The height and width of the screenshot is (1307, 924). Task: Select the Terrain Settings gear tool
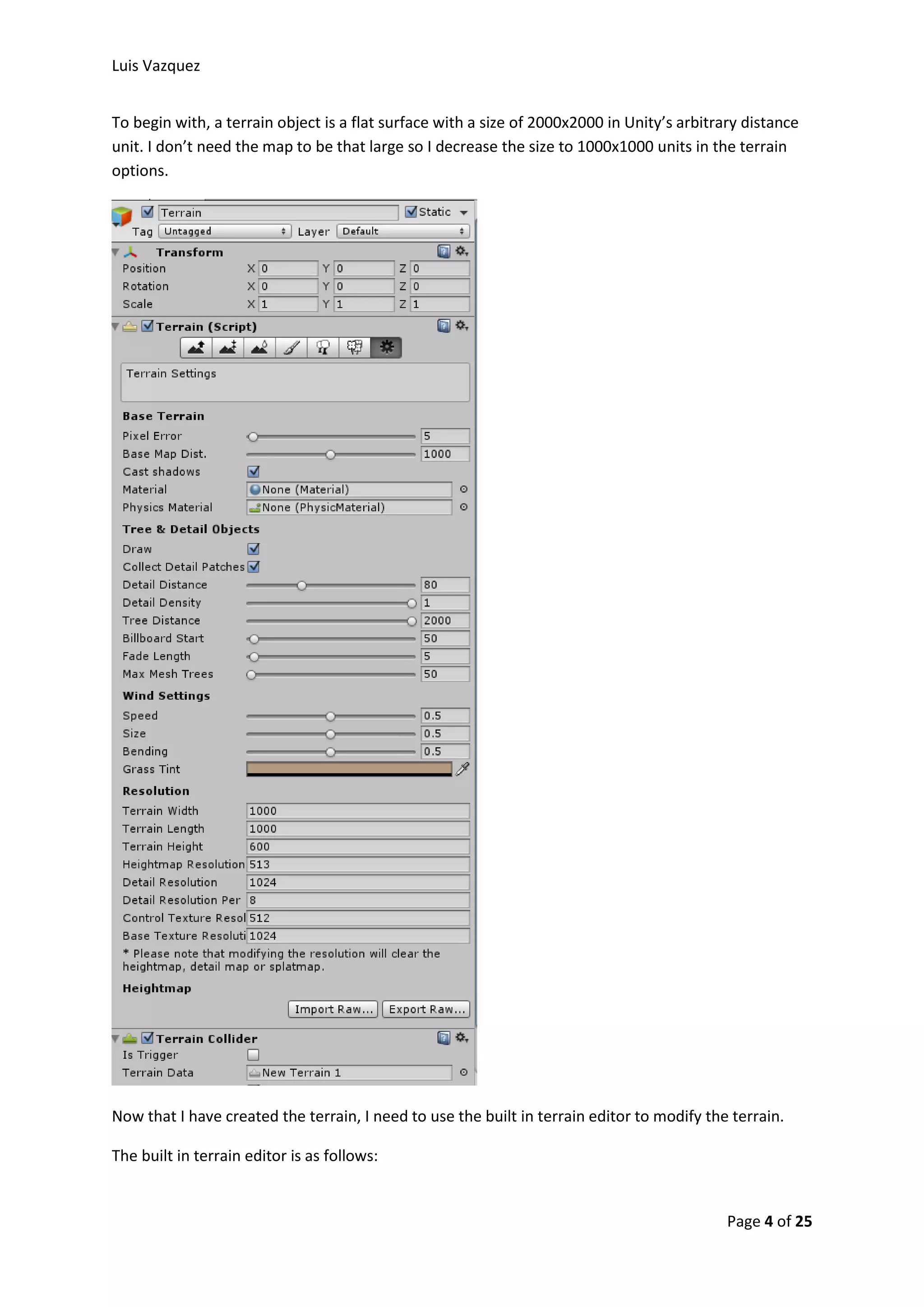click(x=386, y=347)
